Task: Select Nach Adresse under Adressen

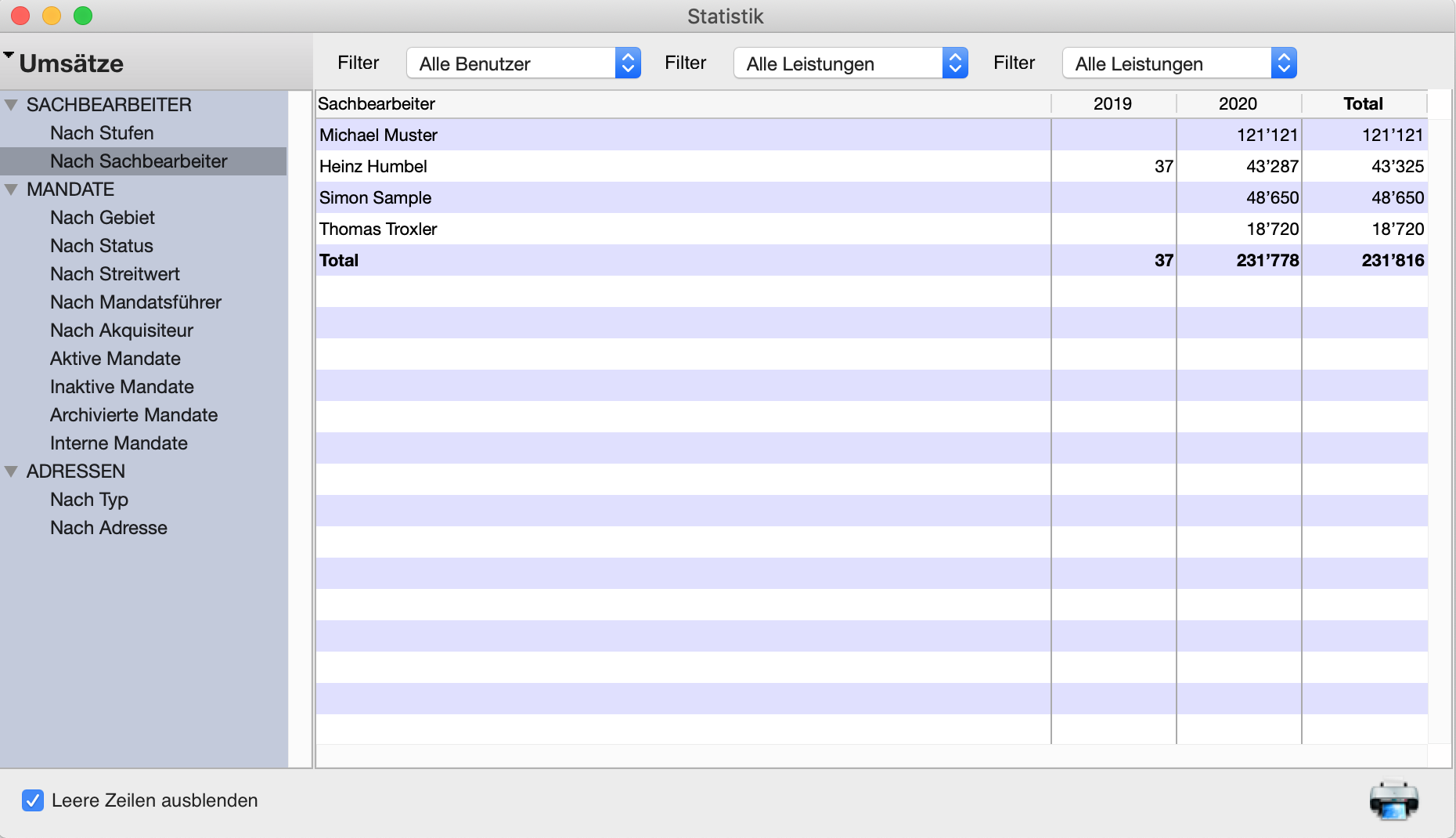Action: click(109, 528)
